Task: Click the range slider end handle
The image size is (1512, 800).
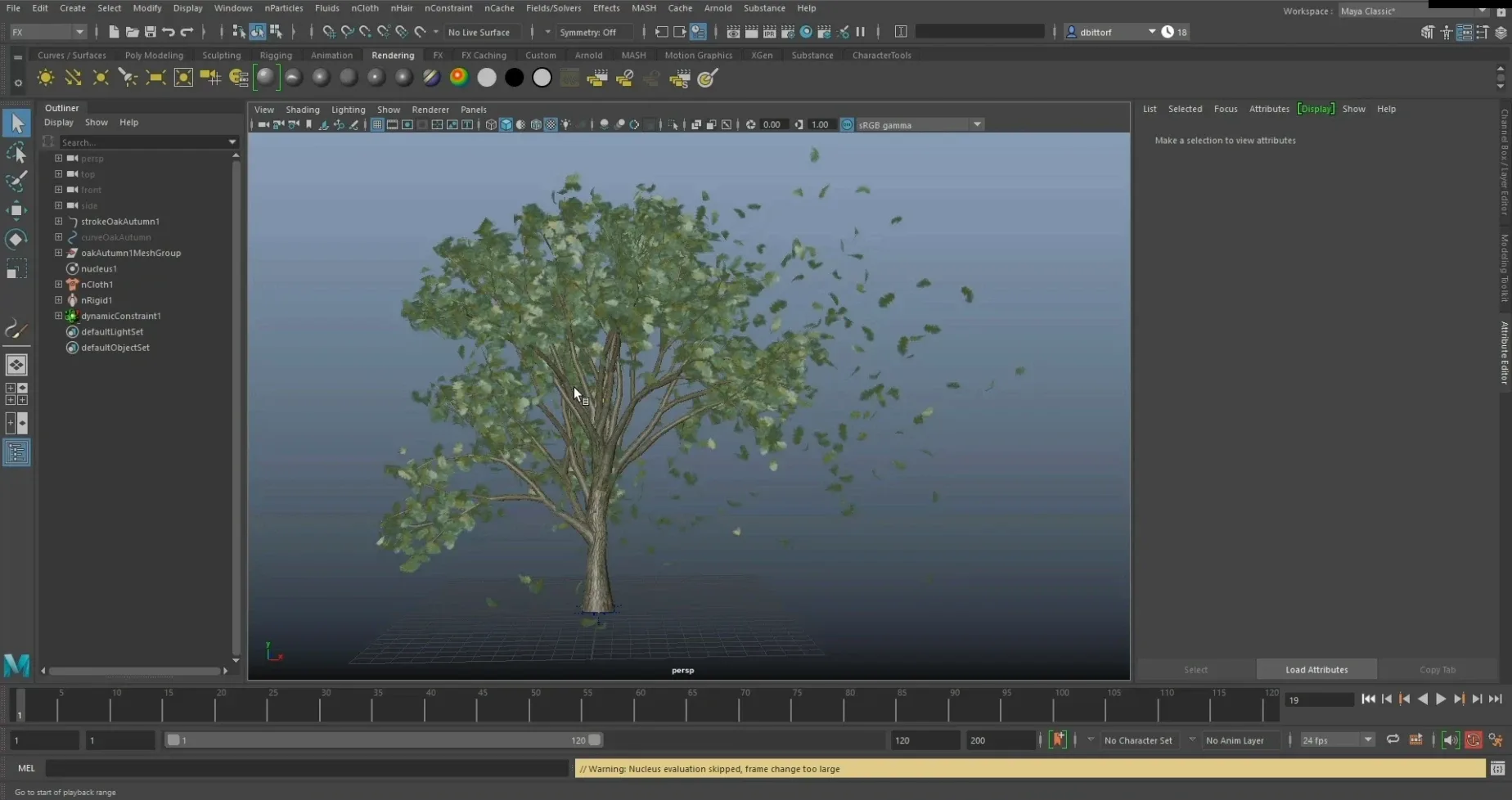Action: coord(595,740)
